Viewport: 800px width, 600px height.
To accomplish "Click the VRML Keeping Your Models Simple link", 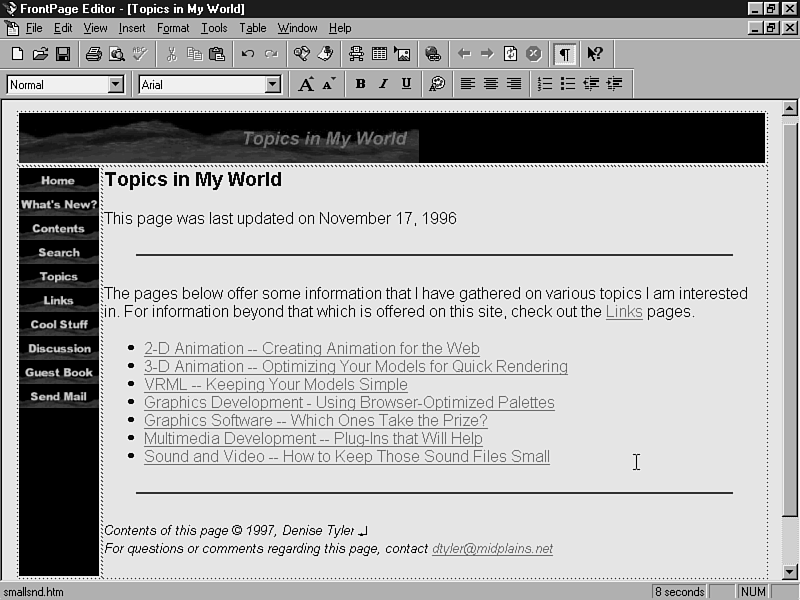I will point(275,385).
